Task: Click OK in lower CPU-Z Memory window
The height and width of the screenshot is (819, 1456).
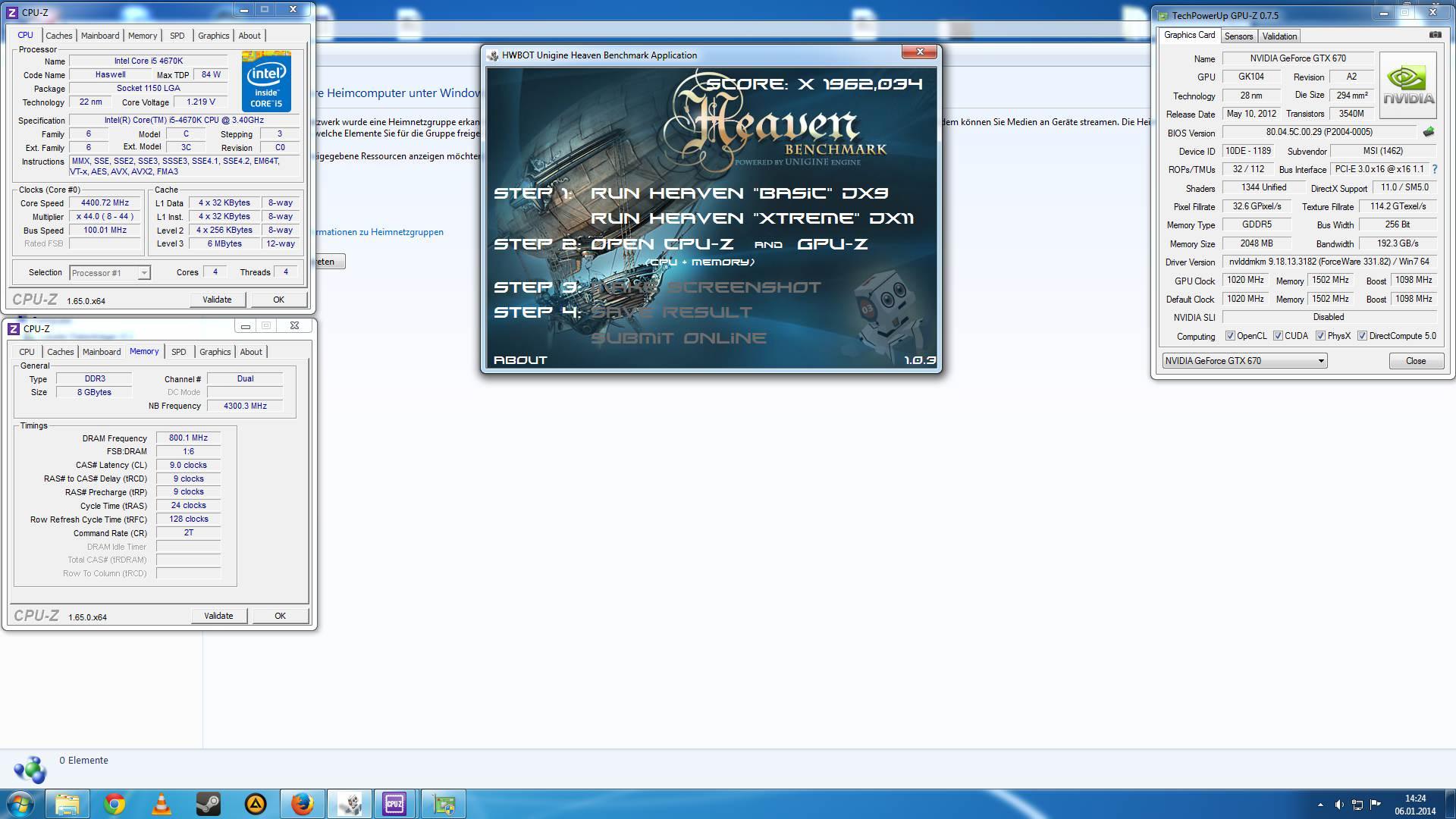Action: pos(280,616)
